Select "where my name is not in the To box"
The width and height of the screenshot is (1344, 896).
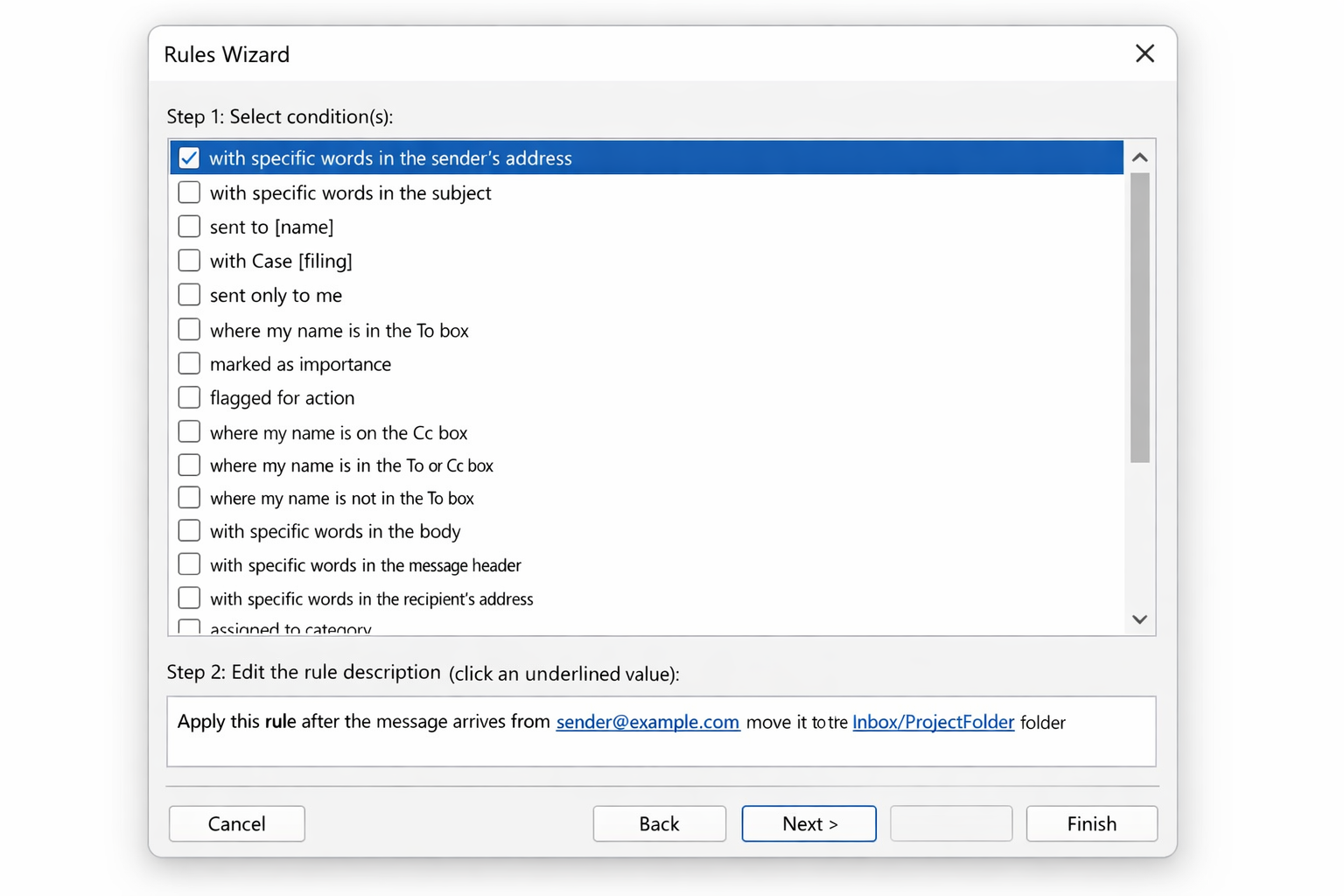tap(188, 497)
